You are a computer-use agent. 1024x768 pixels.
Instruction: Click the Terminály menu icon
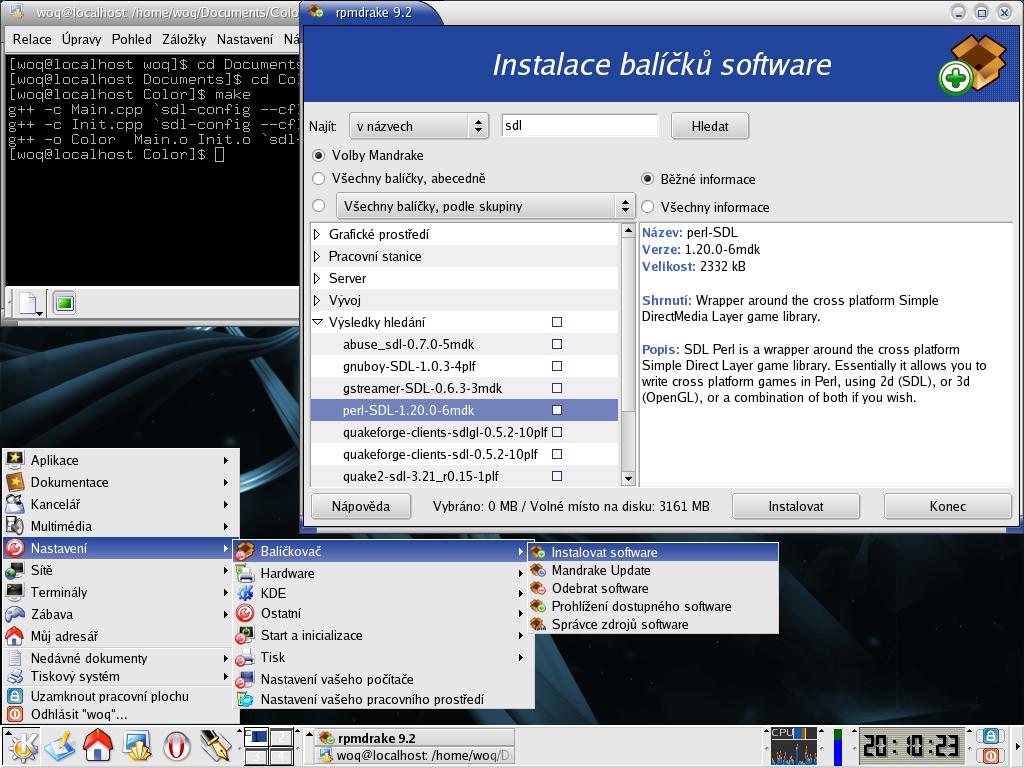click(x=15, y=592)
